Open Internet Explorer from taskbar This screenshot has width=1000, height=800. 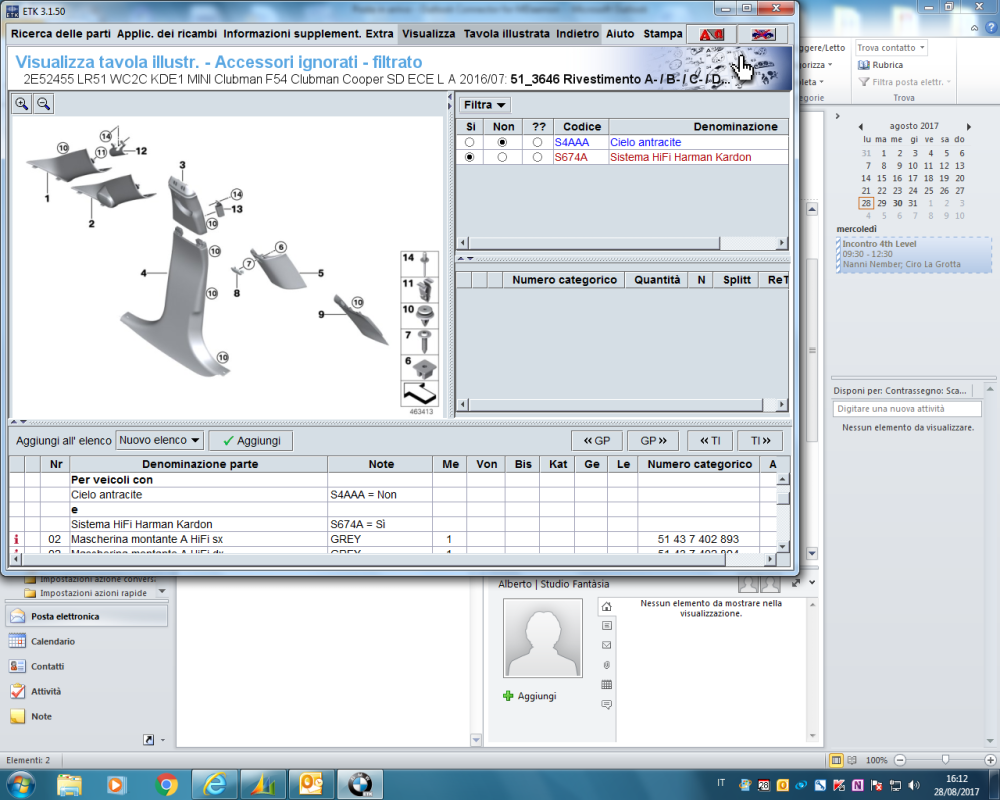(x=215, y=784)
